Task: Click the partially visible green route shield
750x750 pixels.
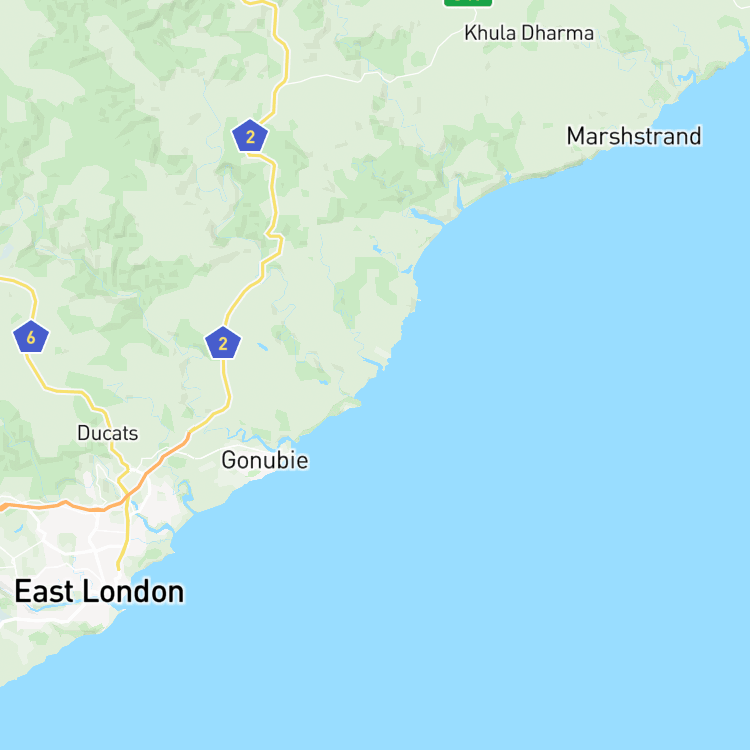Action: (468, 3)
